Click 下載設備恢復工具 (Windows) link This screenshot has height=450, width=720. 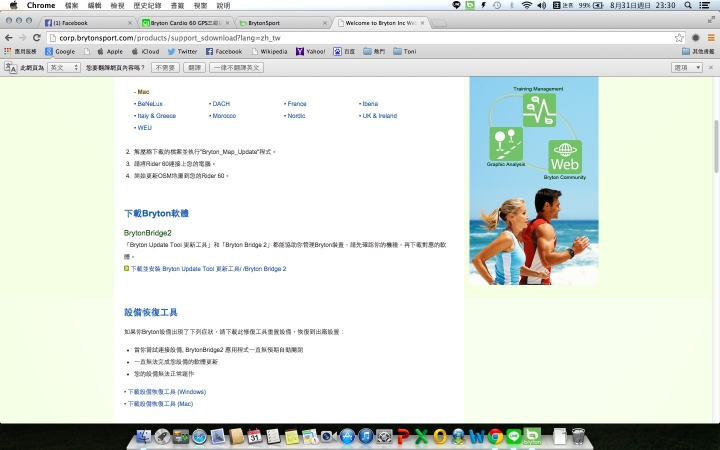tap(167, 392)
